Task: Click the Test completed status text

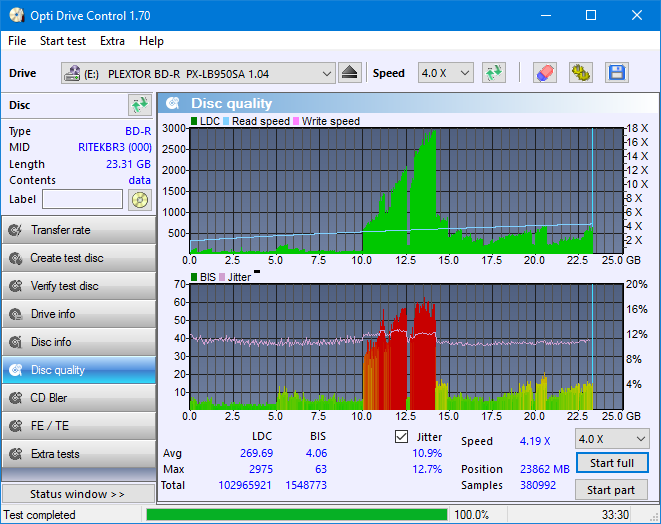Action: pos(40,515)
